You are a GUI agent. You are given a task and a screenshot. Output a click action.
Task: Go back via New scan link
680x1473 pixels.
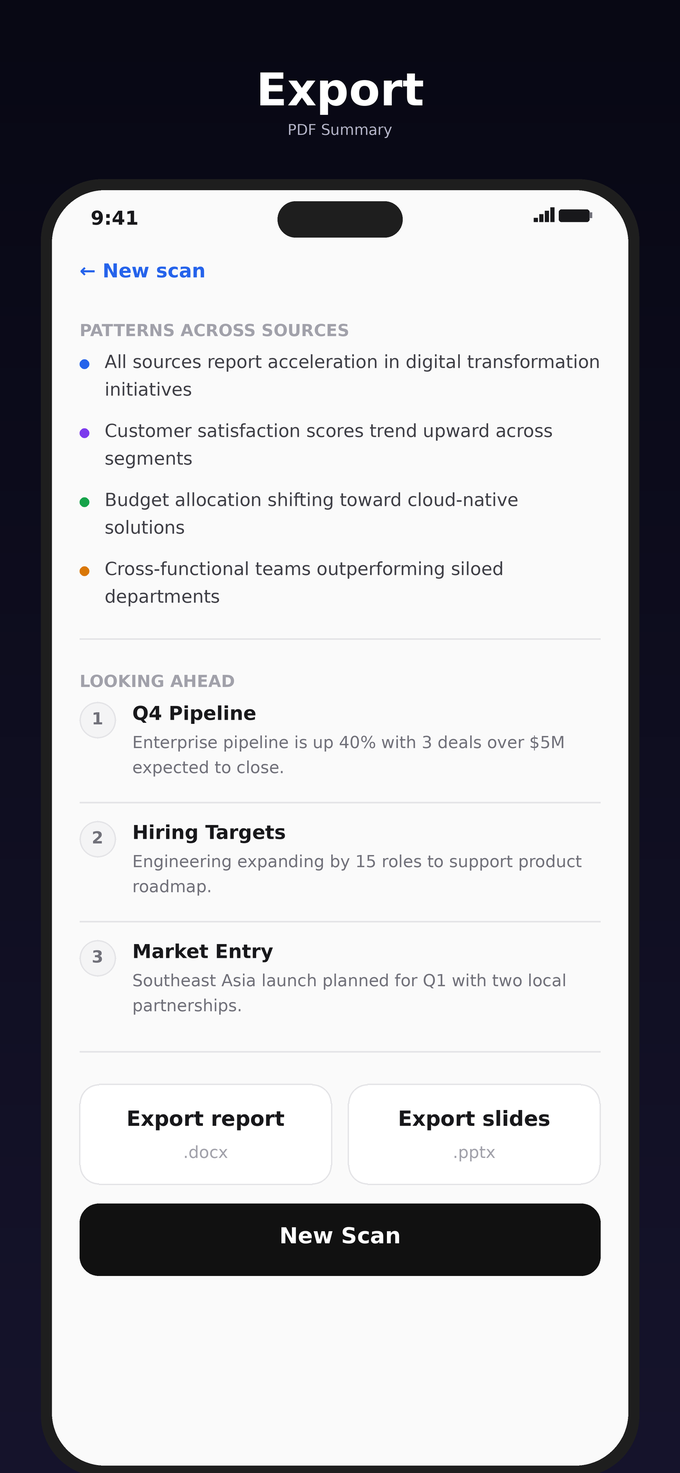pos(142,271)
